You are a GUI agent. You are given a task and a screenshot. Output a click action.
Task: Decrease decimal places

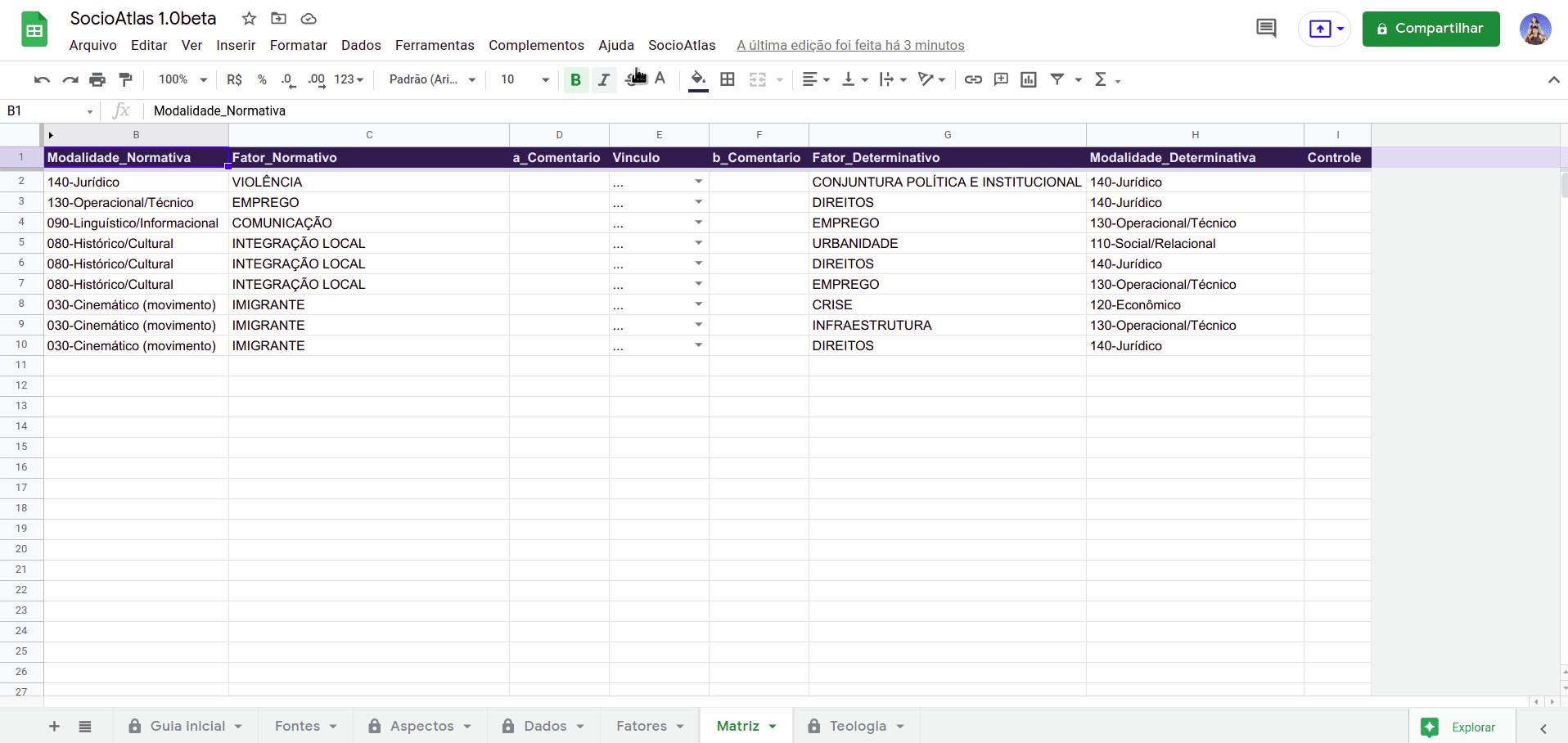click(x=288, y=79)
